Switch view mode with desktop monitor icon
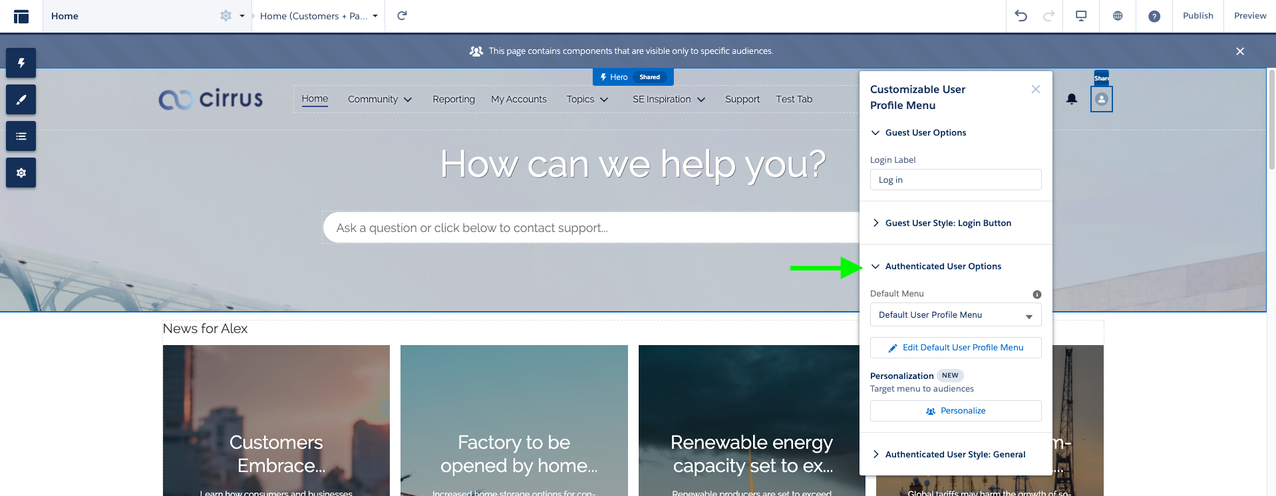 coord(1081,16)
